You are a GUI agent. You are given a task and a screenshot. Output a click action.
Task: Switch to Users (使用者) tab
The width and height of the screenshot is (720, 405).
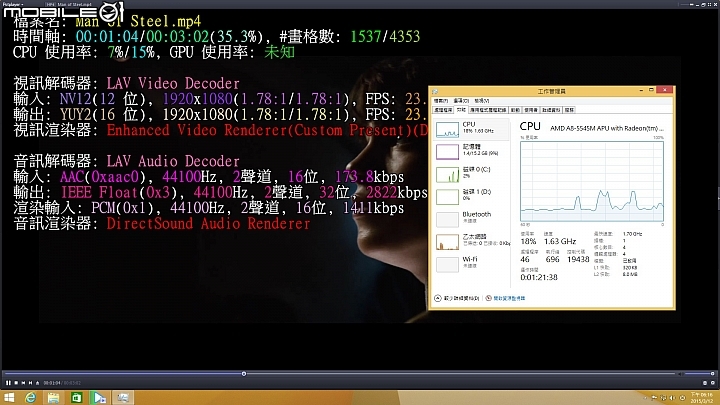pos(531,110)
